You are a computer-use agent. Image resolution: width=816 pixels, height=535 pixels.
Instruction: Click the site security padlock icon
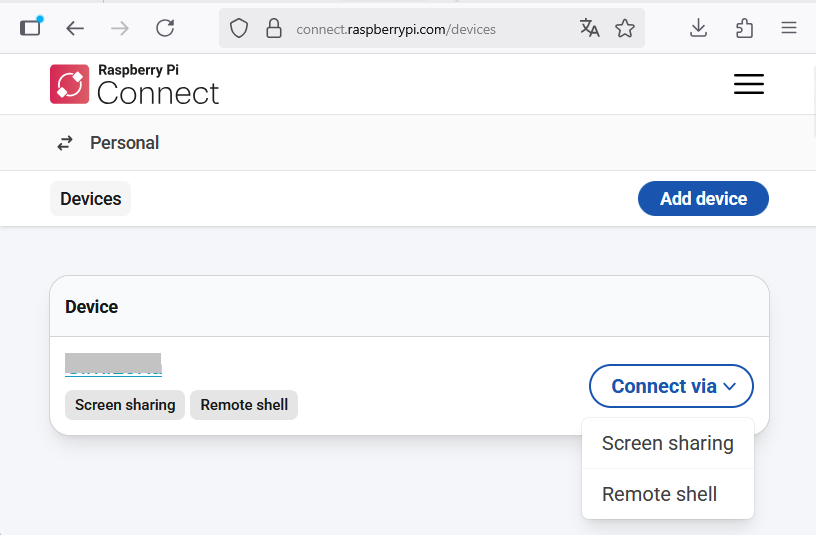tap(273, 28)
